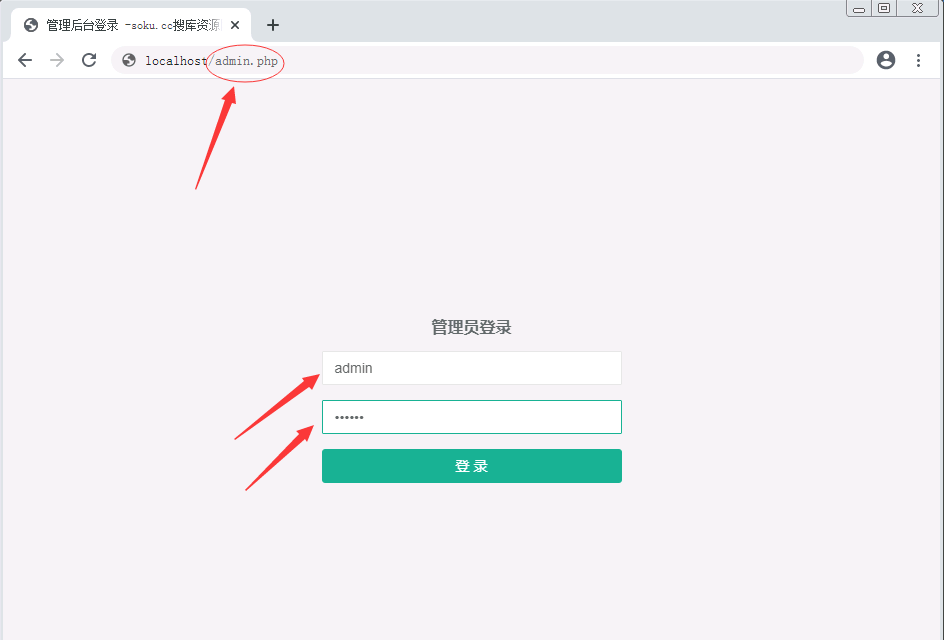Open the three-dot Chrome menu
944x640 pixels.
point(918,60)
